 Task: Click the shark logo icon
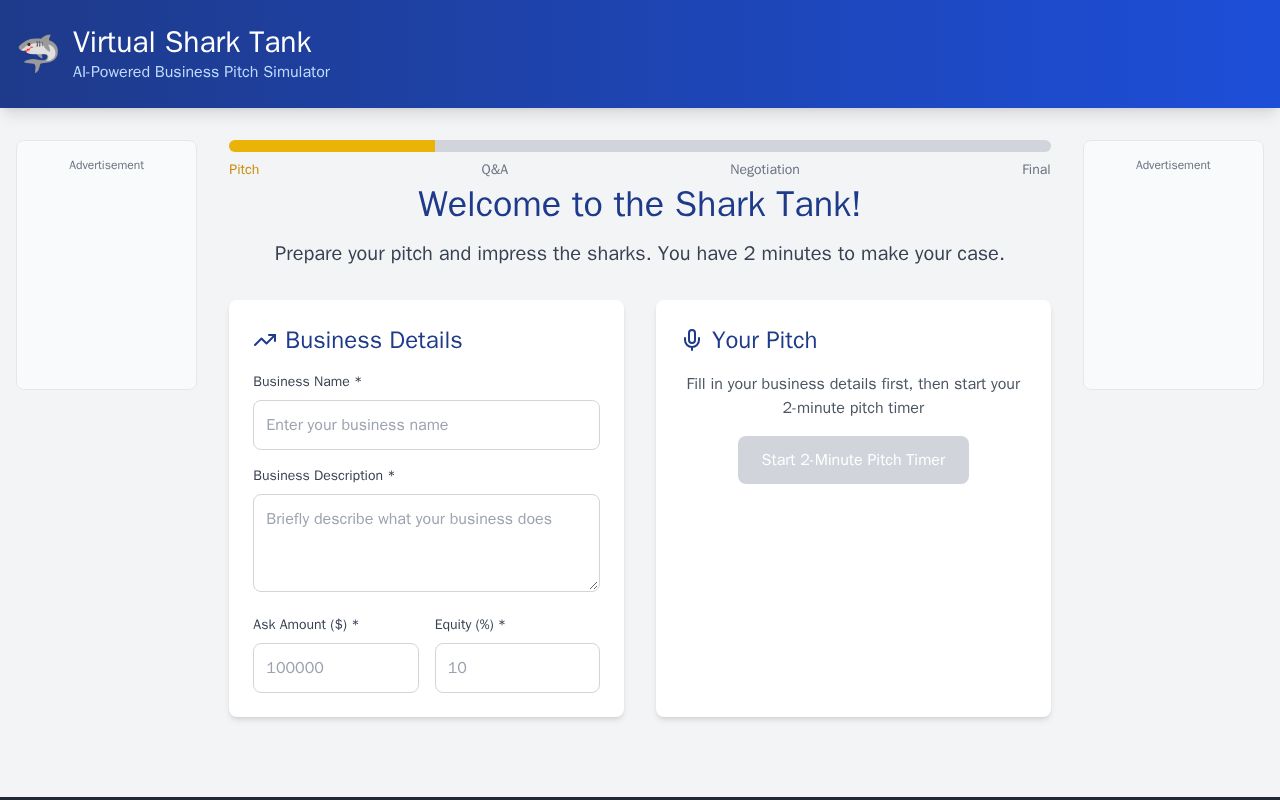click(38, 53)
